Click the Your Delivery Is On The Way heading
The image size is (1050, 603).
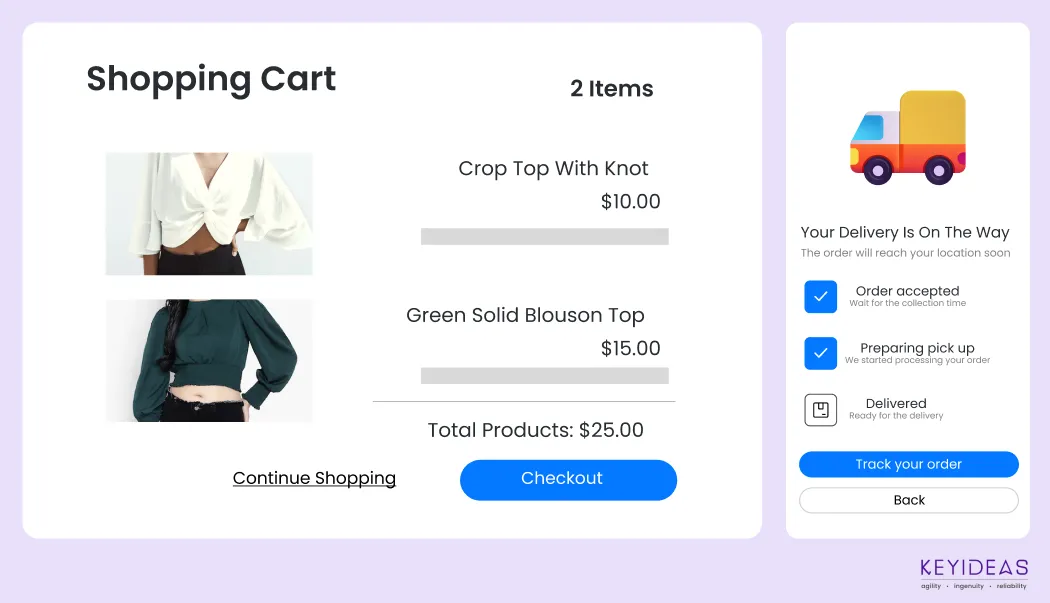pos(905,233)
